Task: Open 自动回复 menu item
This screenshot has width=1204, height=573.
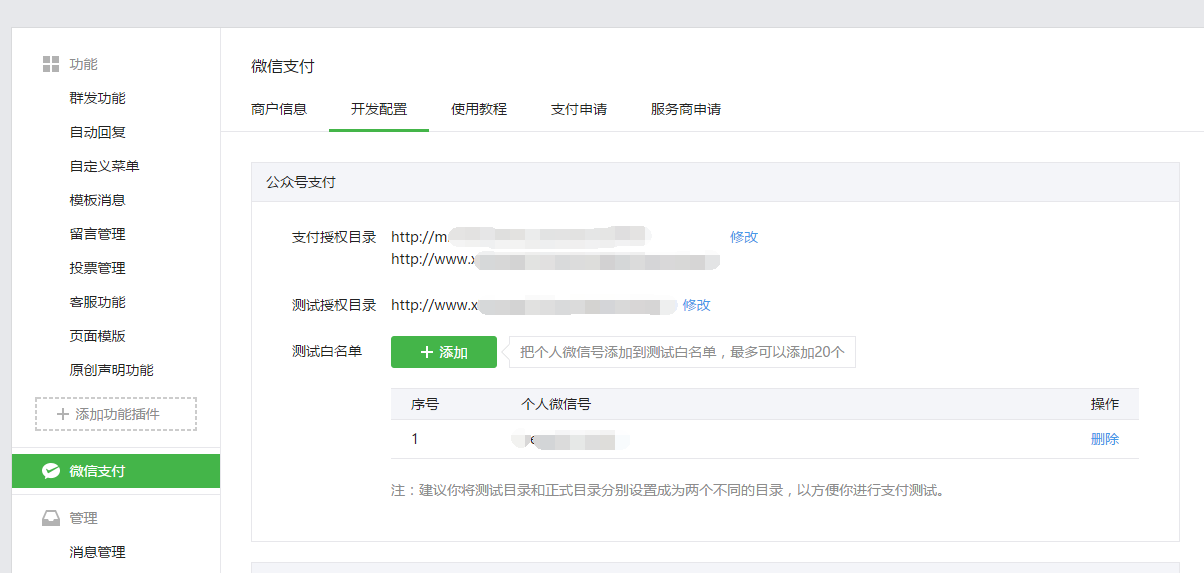Action: pyautogui.click(x=97, y=132)
